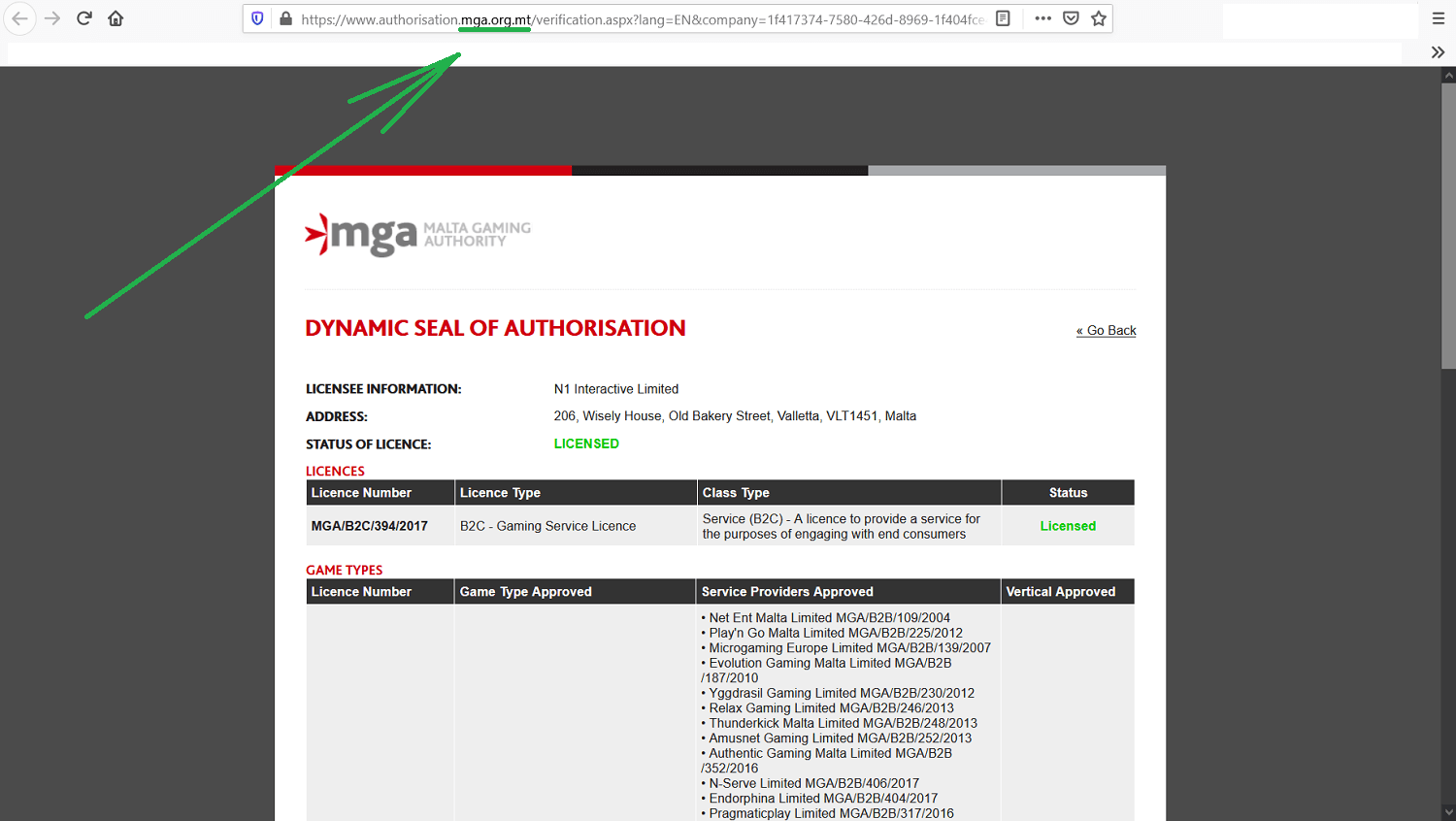The image size is (1456, 821).
Task: Click the Class Type column header
Action: pyautogui.click(x=849, y=493)
